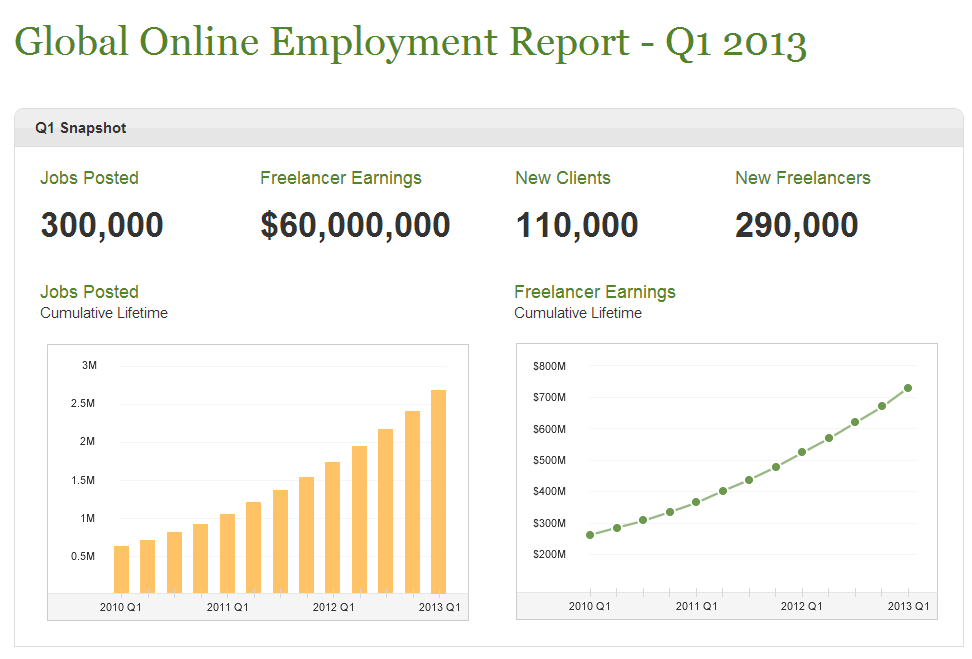Viewport: 972px width, 659px height.
Task: Click the $400M axis label
Action: pyautogui.click(x=549, y=492)
